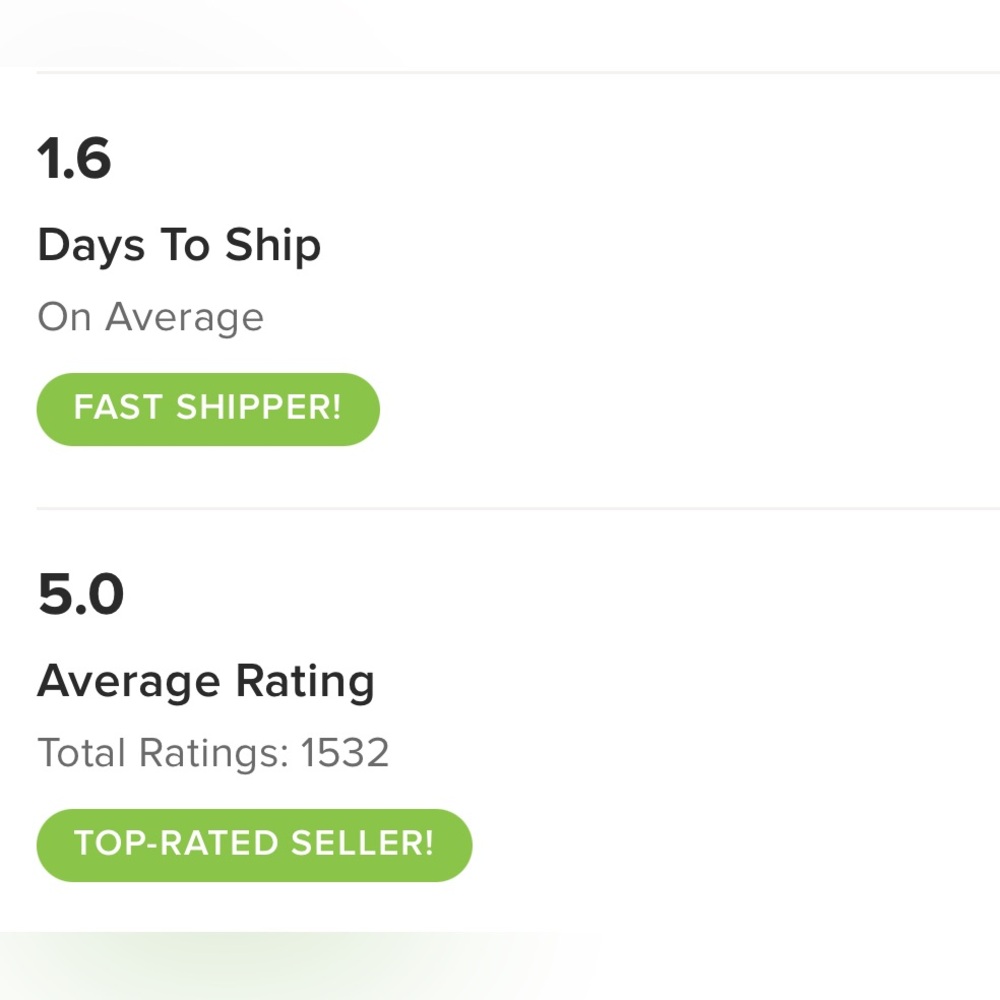Screen dimensions: 1000x1000
Task: Click the word Days in the heading
Action: pyautogui.click(x=91, y=245)
